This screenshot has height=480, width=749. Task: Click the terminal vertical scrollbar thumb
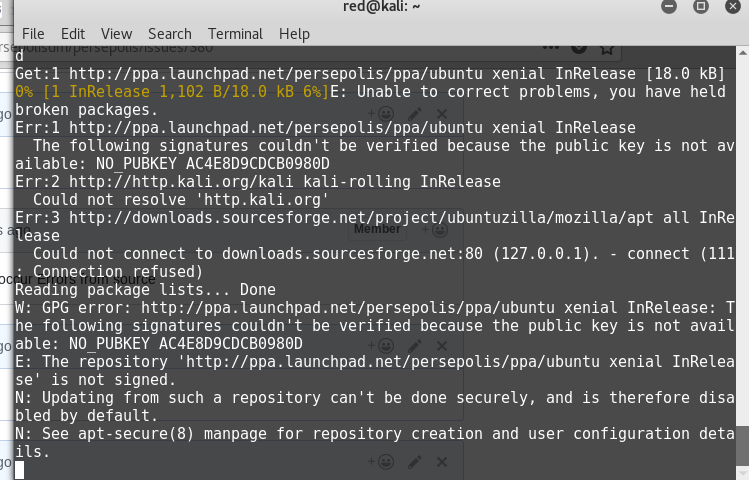pos(743,444)
